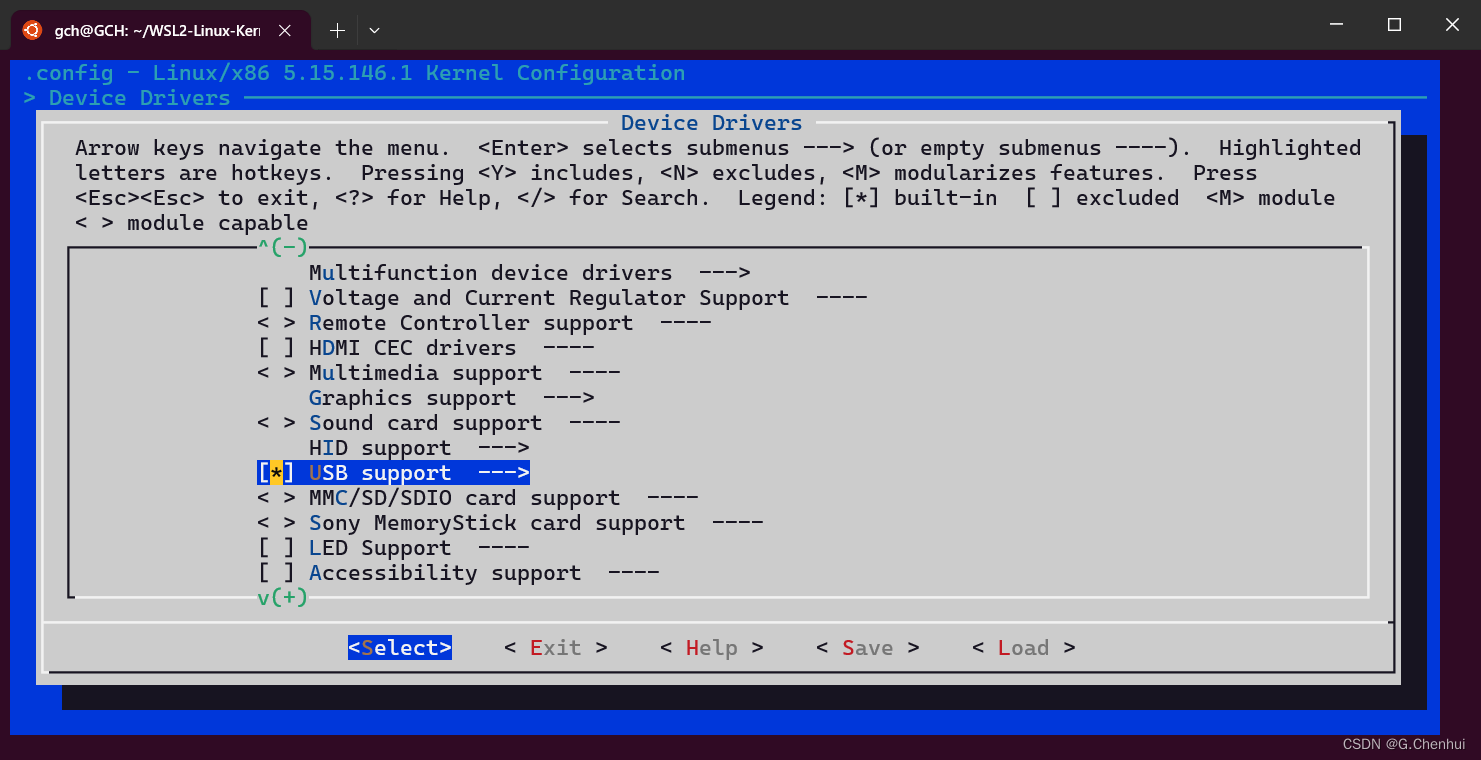Activate the highlighted Select button
This screenshot has height=760, width=1481.
[x=399, y=647]
